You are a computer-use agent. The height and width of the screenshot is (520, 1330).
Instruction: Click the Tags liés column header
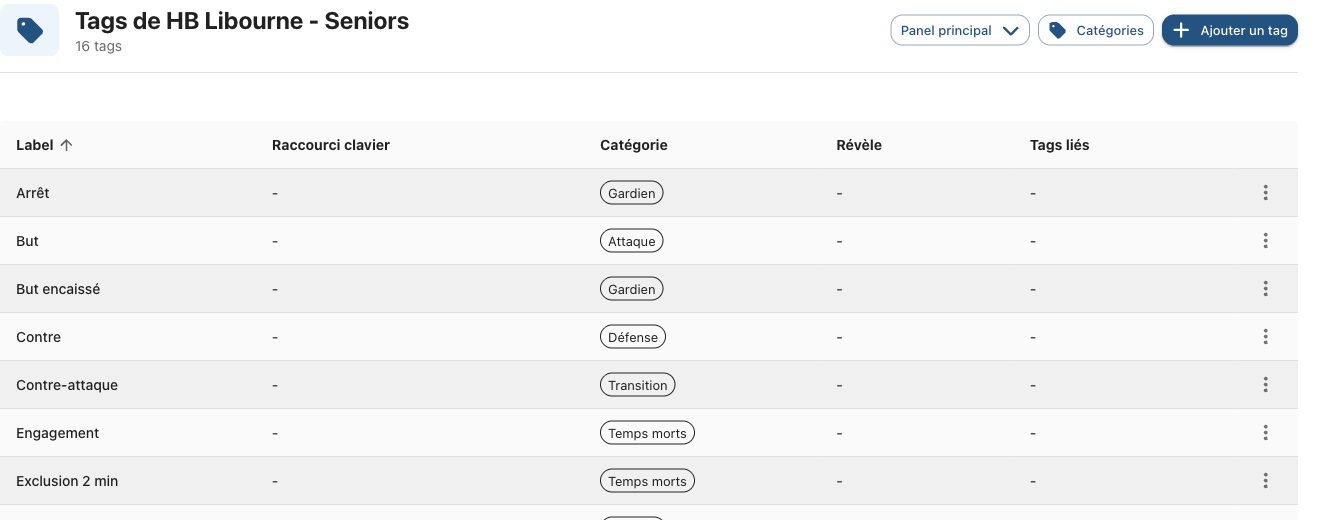pyautogui.click(x=1060, y=145)
